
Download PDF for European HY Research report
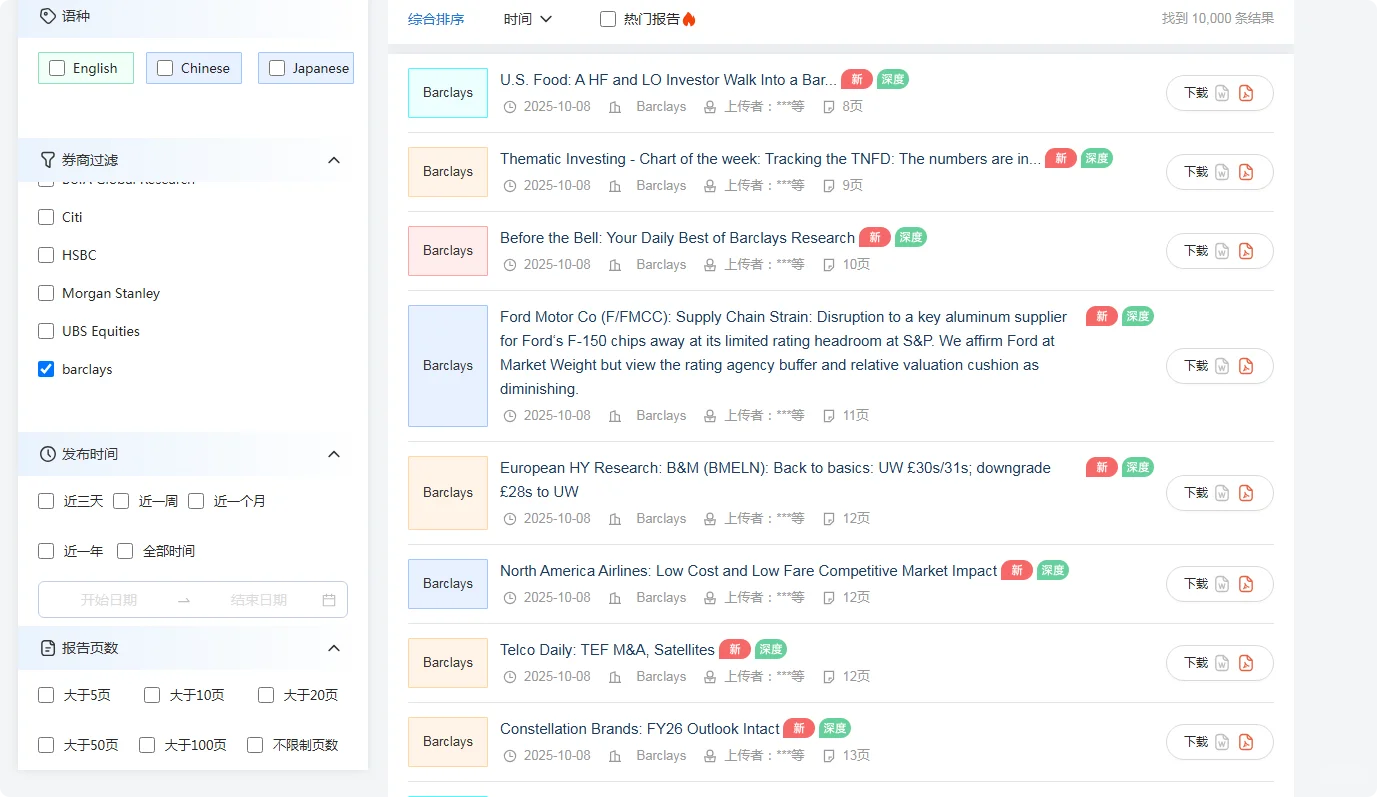(x=1246, y=493)
